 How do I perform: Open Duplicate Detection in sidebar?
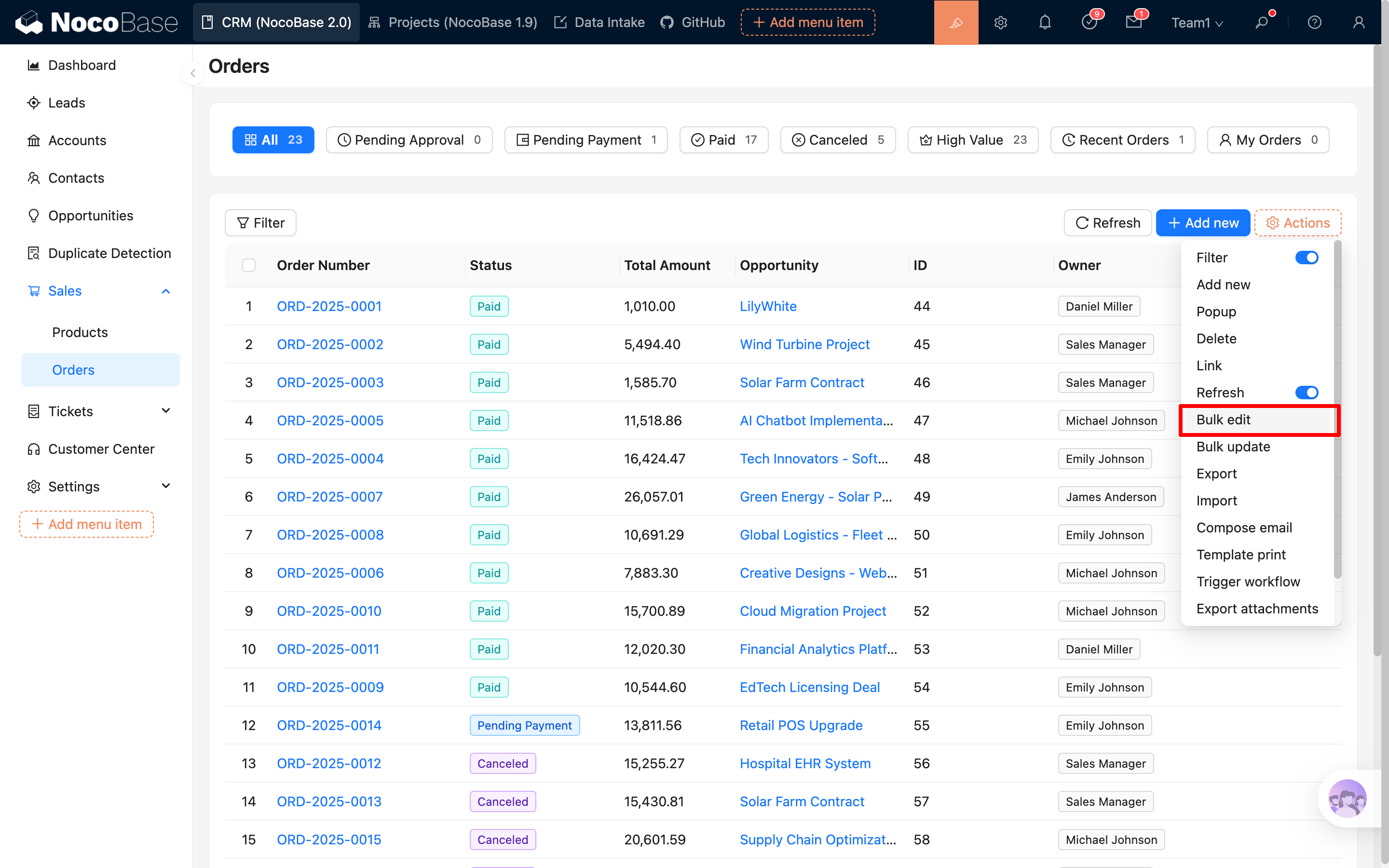(x=109, y=253)
